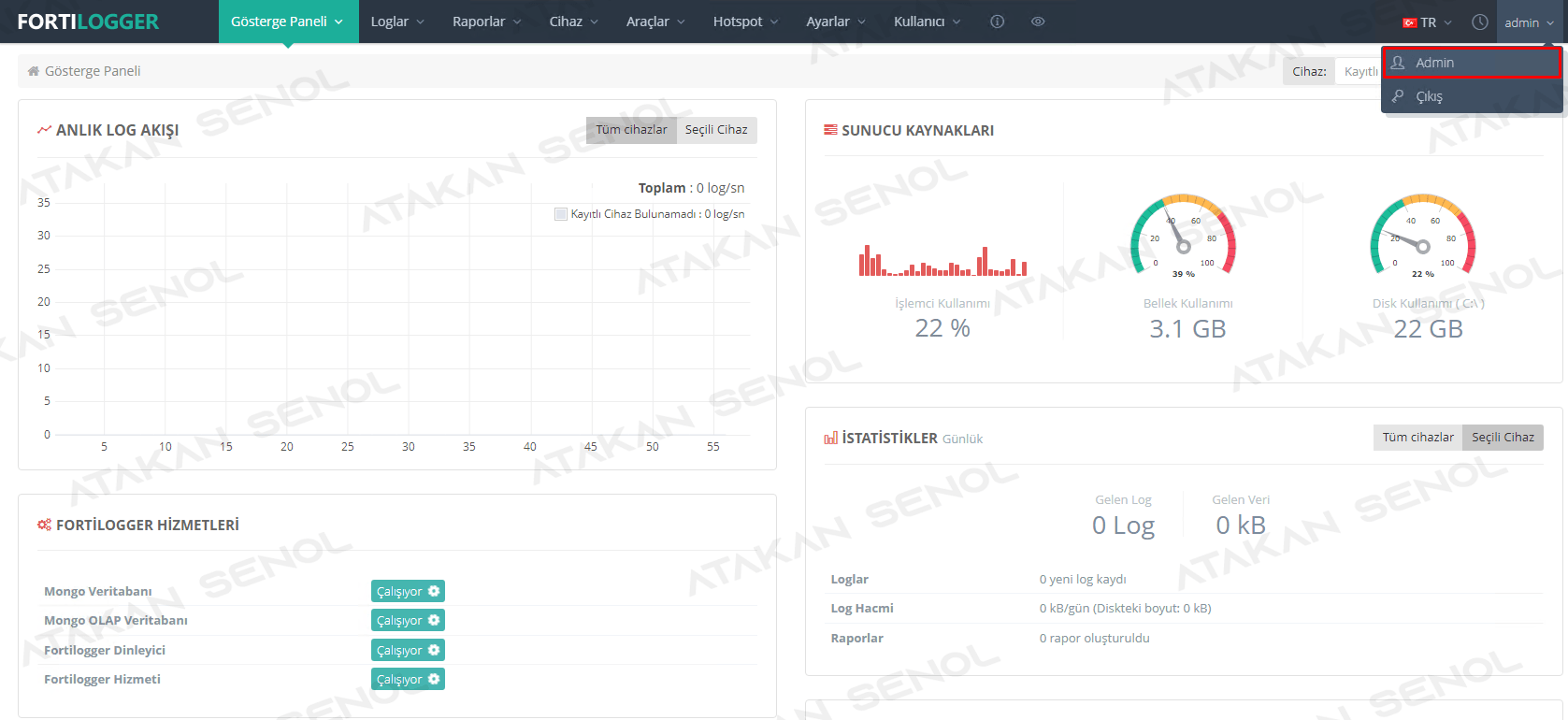Expand the Cihaz menu

tap(574, 22)
